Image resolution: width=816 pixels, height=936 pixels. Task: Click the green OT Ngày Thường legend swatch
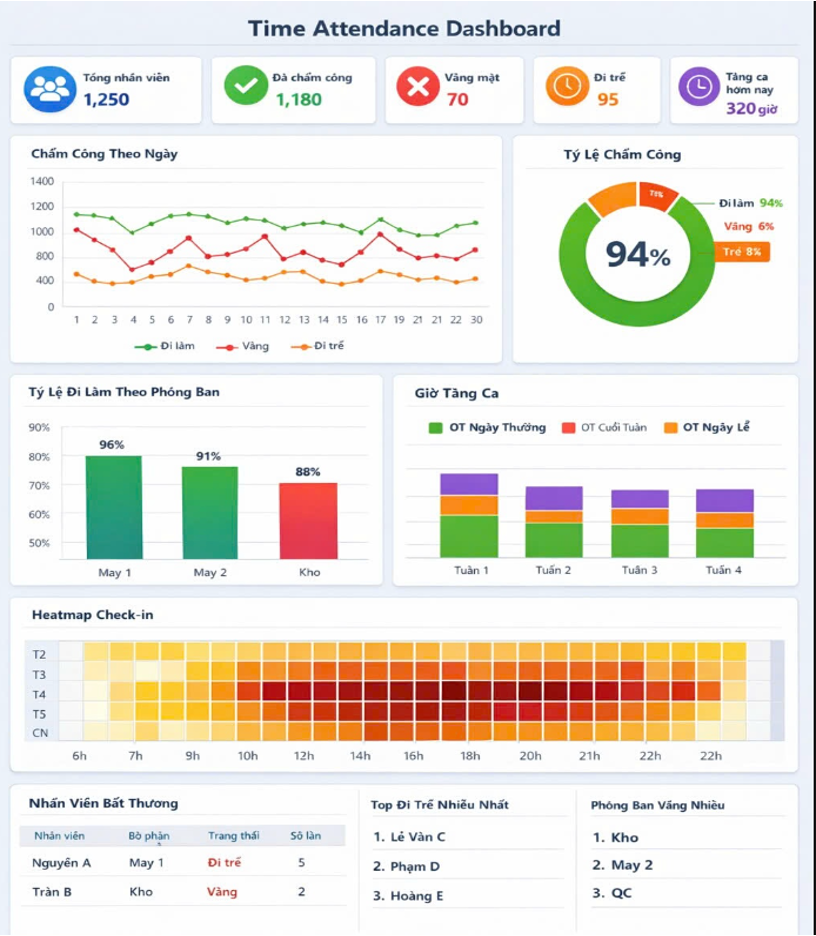pyautogui.click(x=436, y=427)
